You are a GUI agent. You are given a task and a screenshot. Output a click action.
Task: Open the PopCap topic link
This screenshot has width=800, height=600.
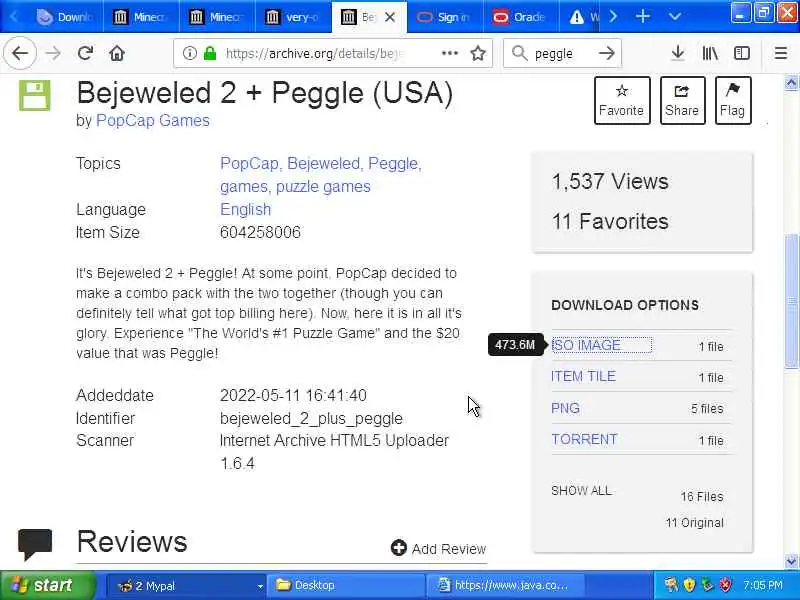pyautogui.click(x=250, y=164)
